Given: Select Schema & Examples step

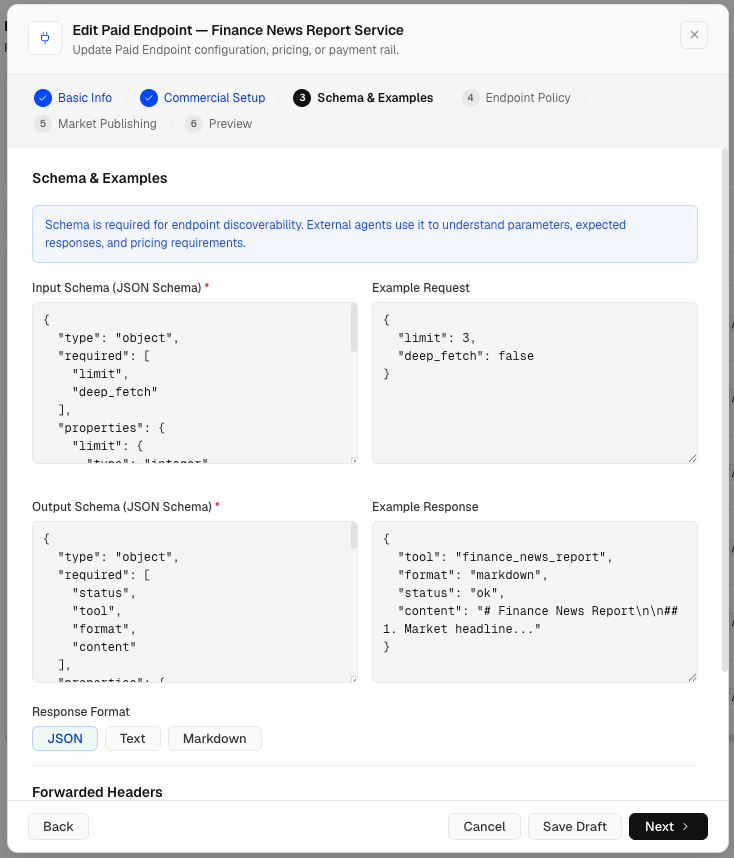Looking at the screenshot, I should click(x=375, y=98).
